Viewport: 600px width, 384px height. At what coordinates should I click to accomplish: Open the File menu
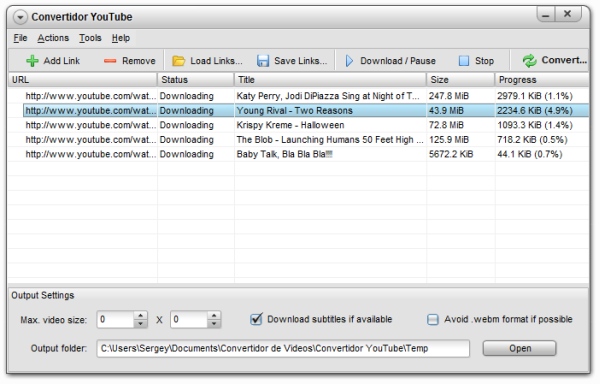20,38
